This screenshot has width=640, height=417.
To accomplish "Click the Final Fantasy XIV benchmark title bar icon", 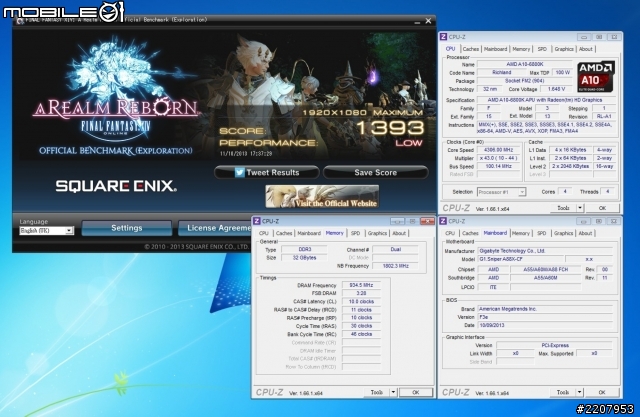I will pyautogui.click(x=20, y=20).
